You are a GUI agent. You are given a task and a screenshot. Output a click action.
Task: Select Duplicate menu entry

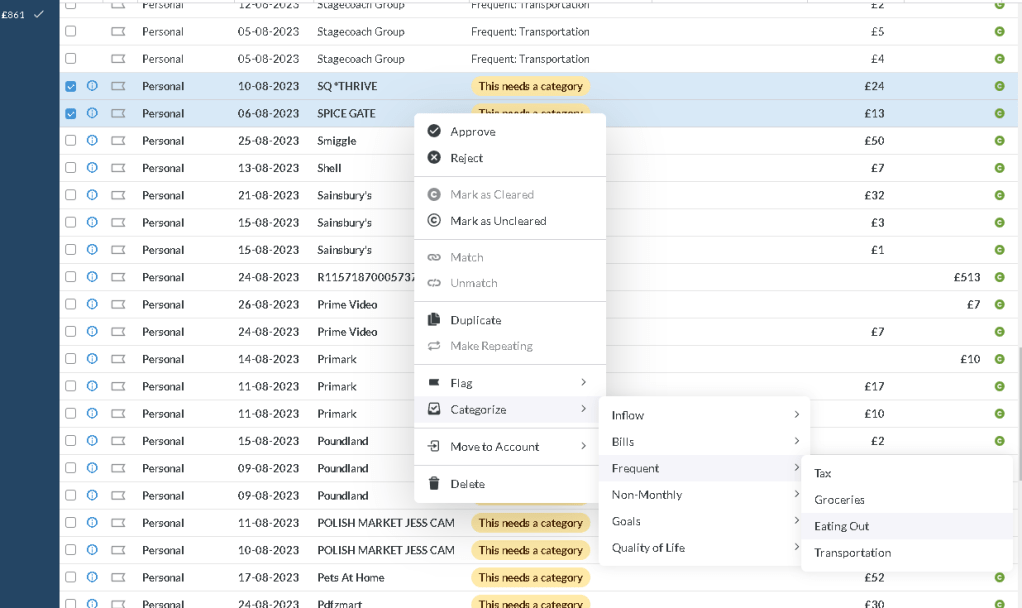(510, 320)
